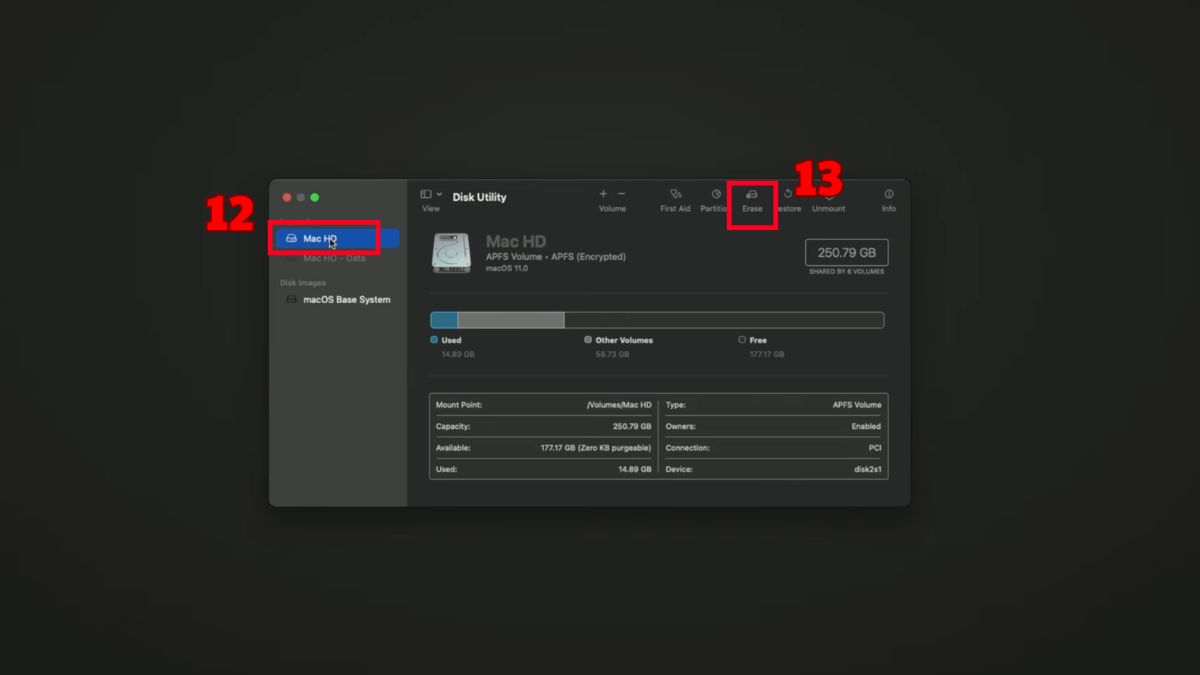1200x675 pixels.
Task: Click the Disk Utility window title
Action: (479, 197)
